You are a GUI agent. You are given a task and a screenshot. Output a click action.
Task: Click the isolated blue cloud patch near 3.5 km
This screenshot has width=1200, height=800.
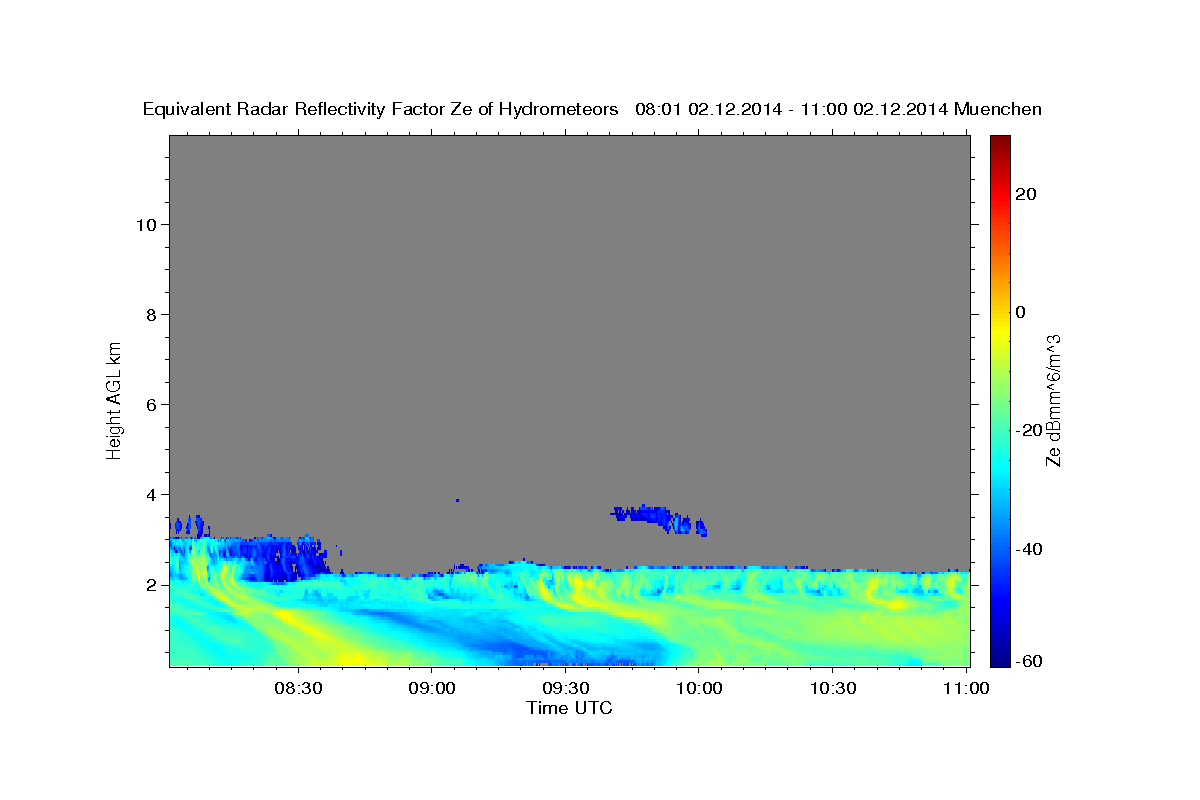point(658,518)
